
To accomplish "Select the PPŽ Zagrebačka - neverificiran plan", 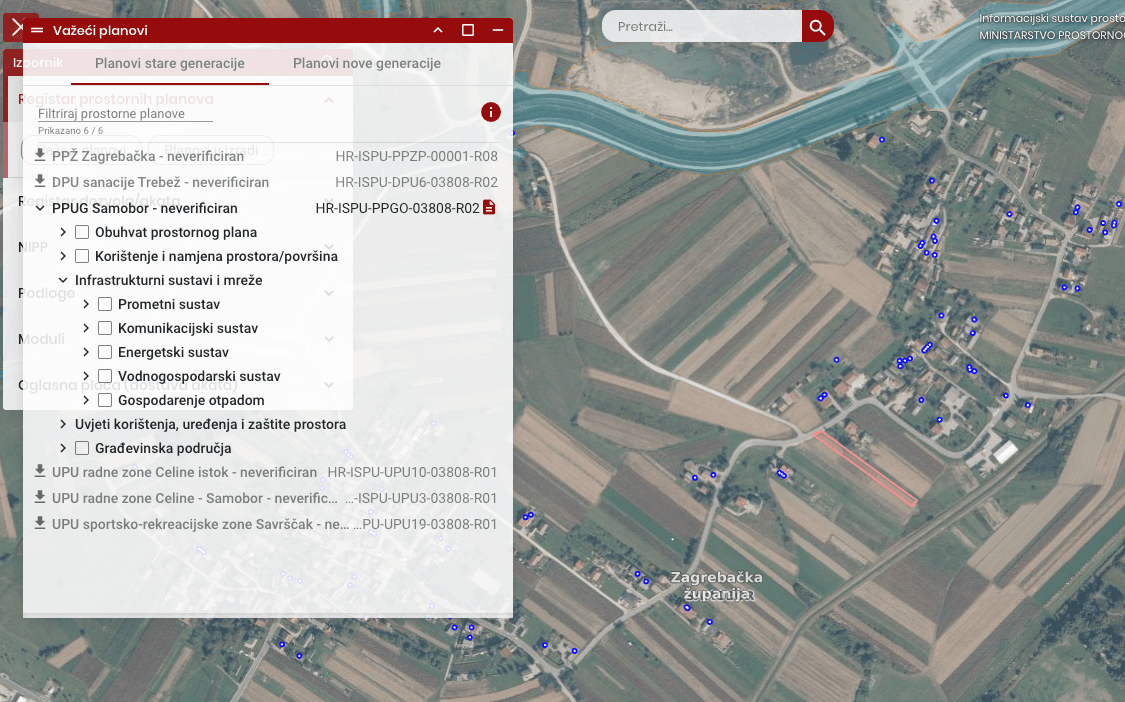I will (148, 156).
